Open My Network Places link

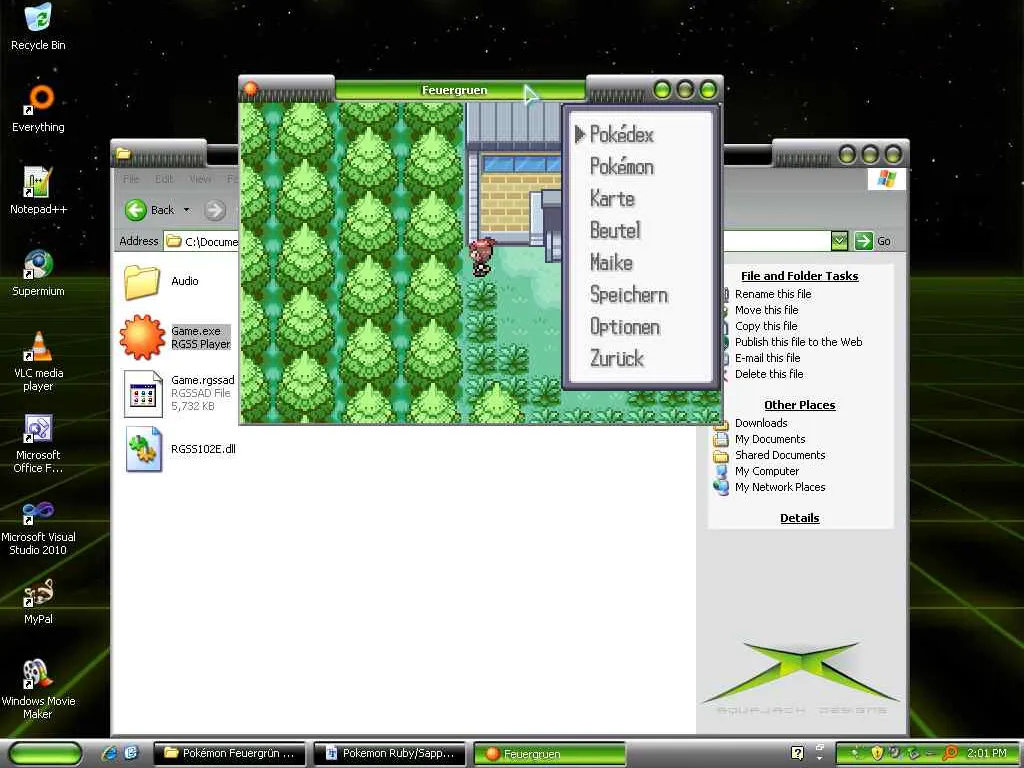tap(780, 487)
